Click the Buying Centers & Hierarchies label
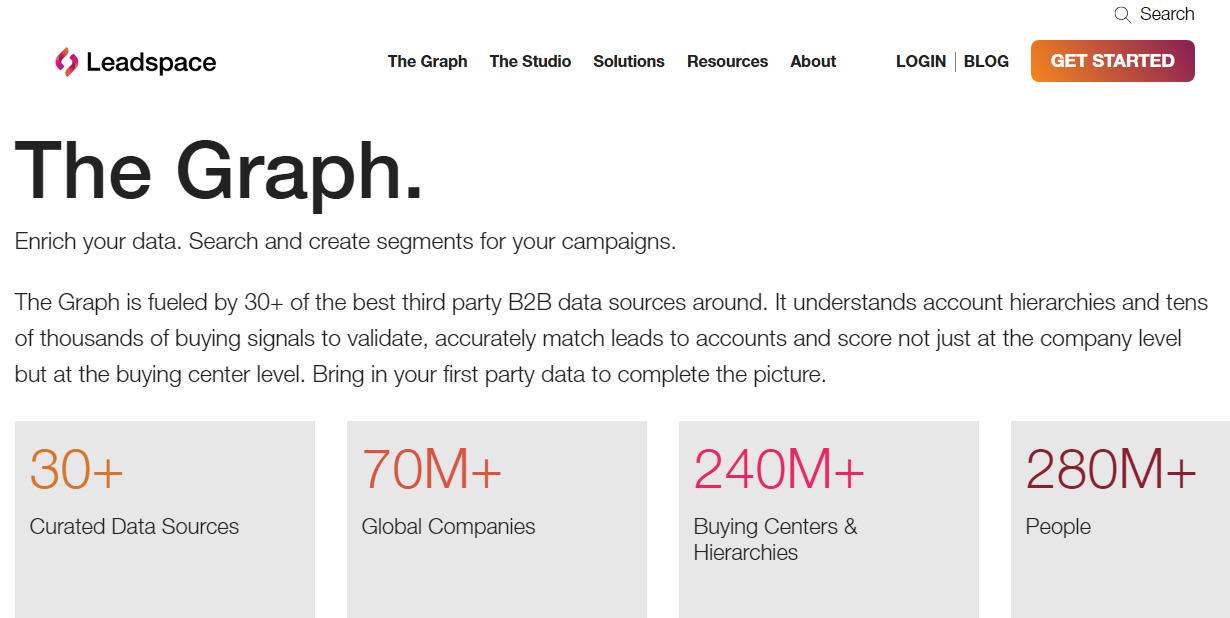Image resolution: width=1230 pixels, height=618 pixels. coord(776,539)
